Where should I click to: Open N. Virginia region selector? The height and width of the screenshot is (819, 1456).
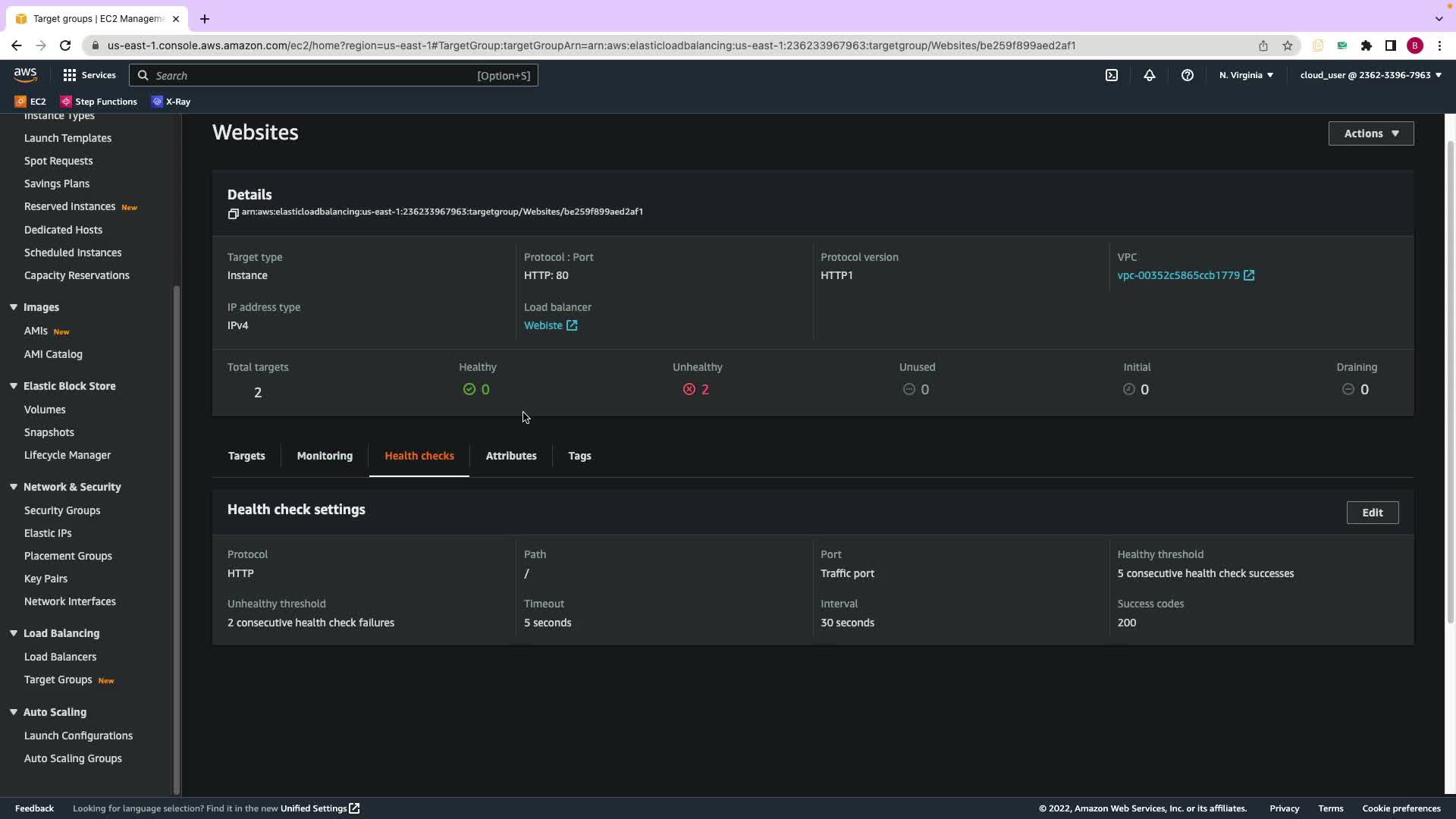1246,75
